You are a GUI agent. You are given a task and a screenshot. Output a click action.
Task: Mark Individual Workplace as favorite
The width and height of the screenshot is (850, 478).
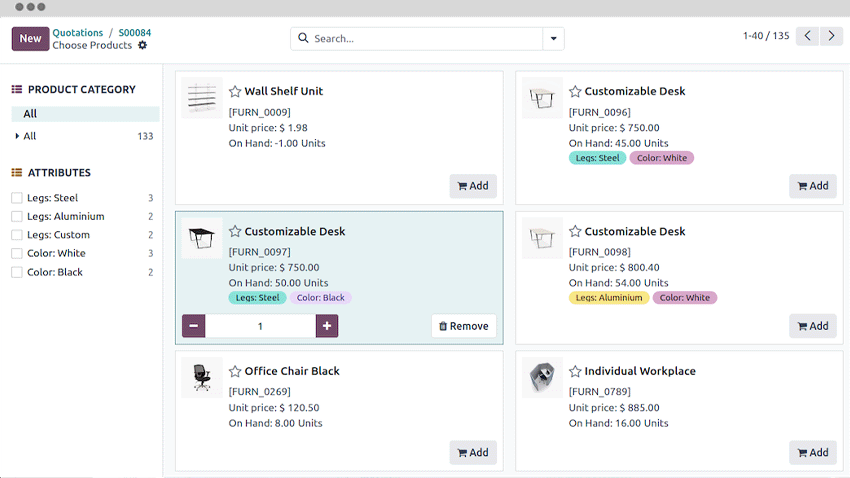click(575, 371)
